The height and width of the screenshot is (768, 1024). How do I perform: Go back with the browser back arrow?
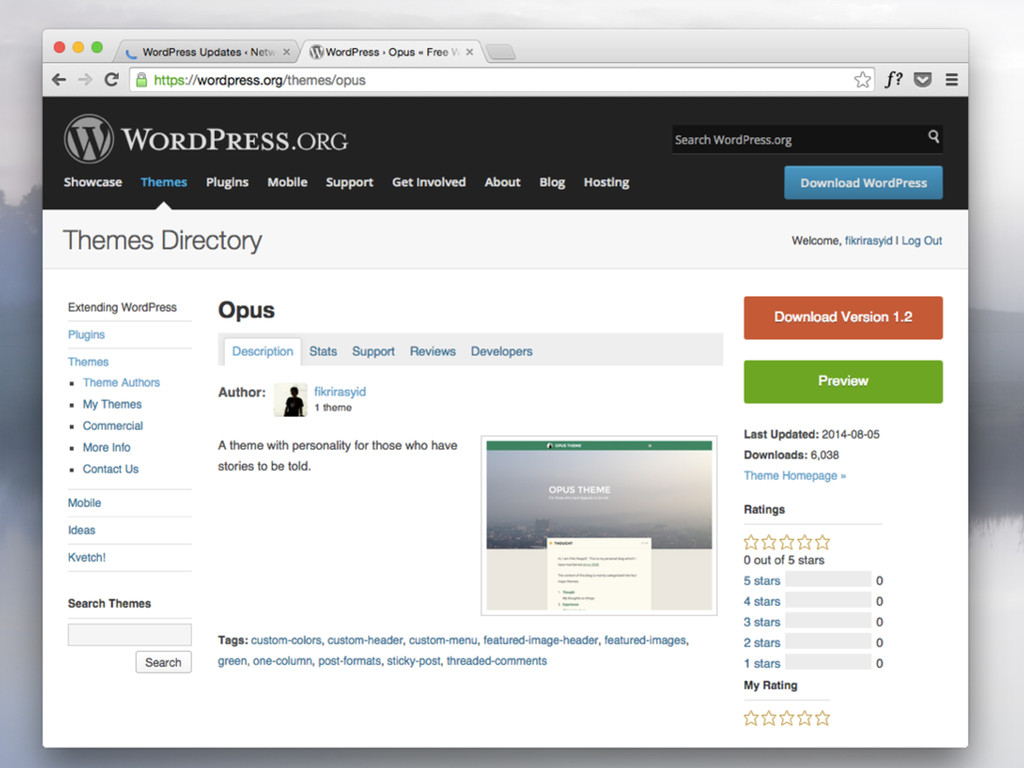click(59, 80)
